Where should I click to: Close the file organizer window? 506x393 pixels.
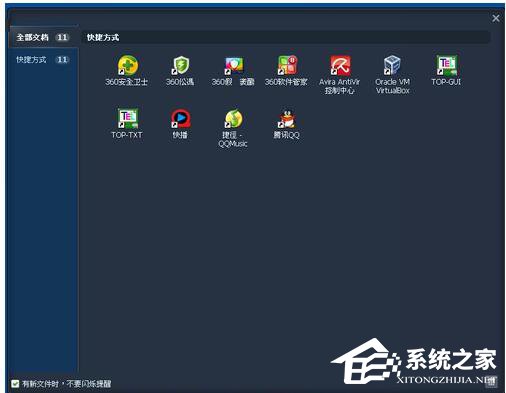[x=496, y=18]
